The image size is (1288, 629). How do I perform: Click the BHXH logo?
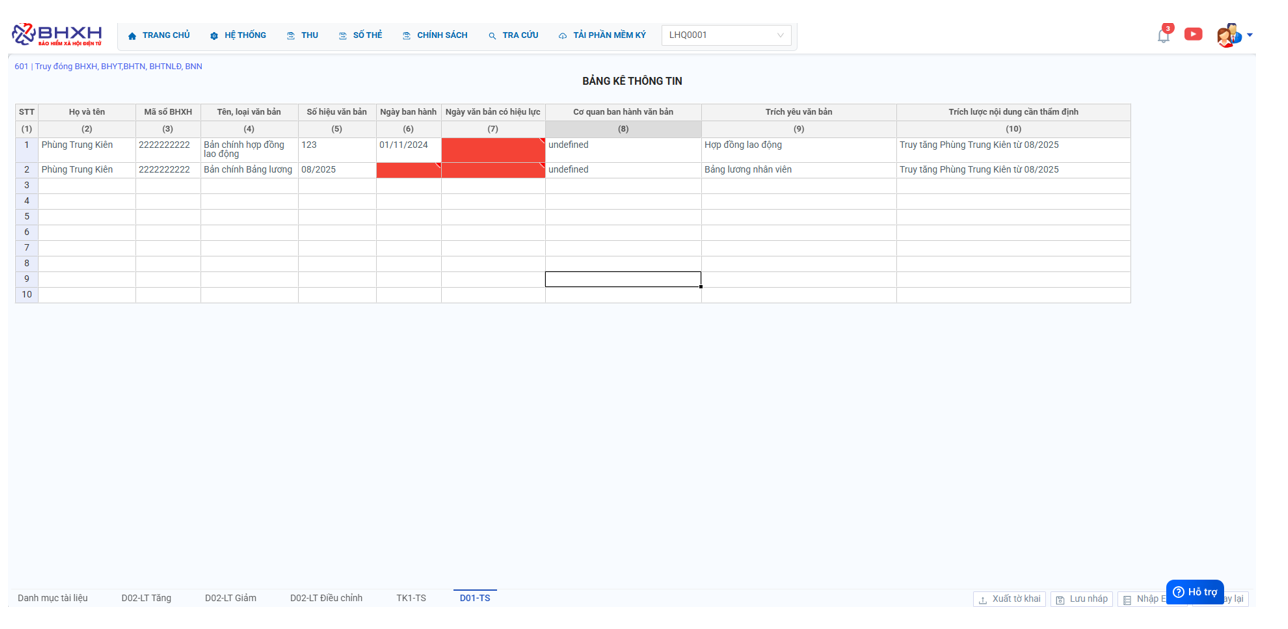point(56,35)
